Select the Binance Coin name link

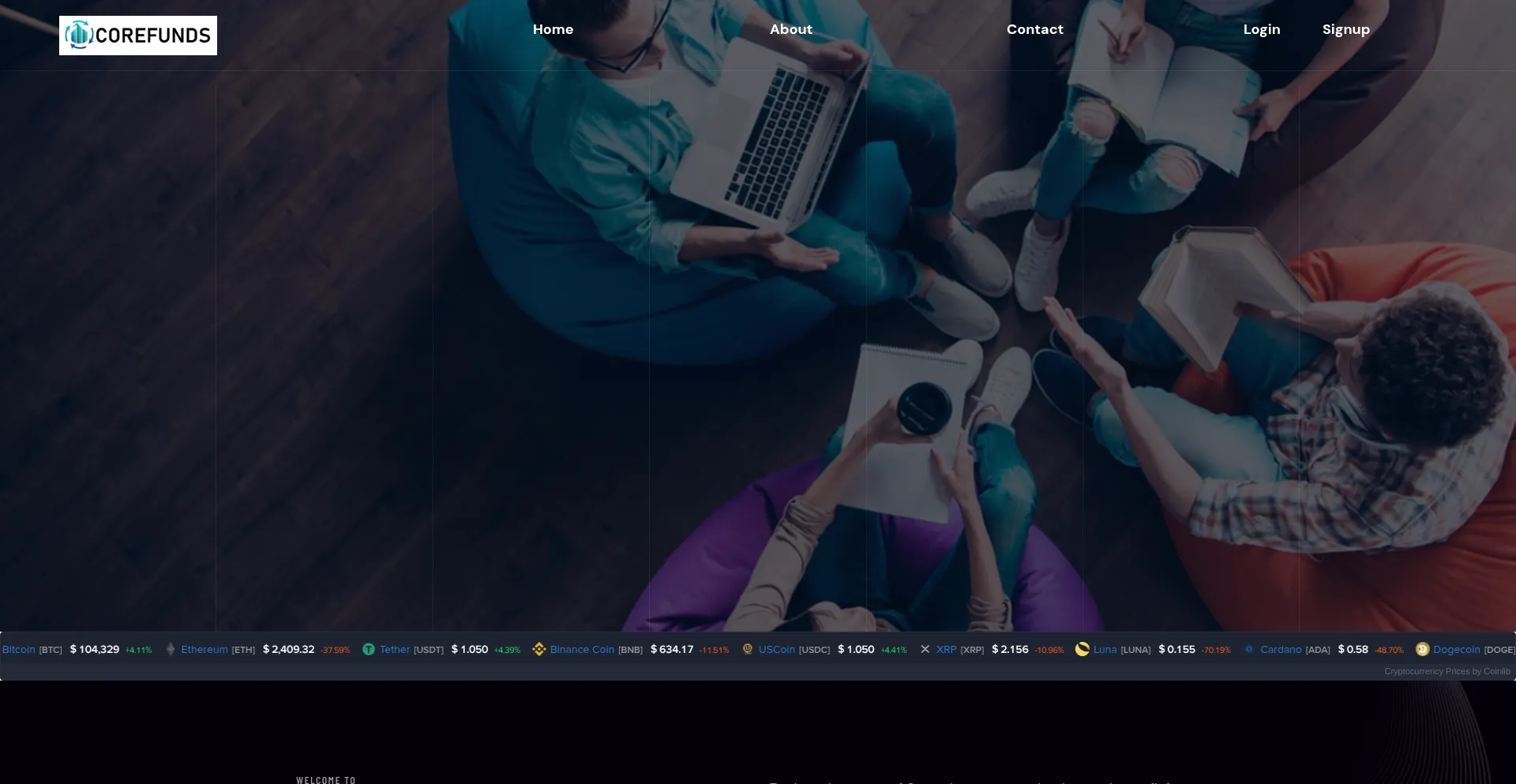click(582, 649)
